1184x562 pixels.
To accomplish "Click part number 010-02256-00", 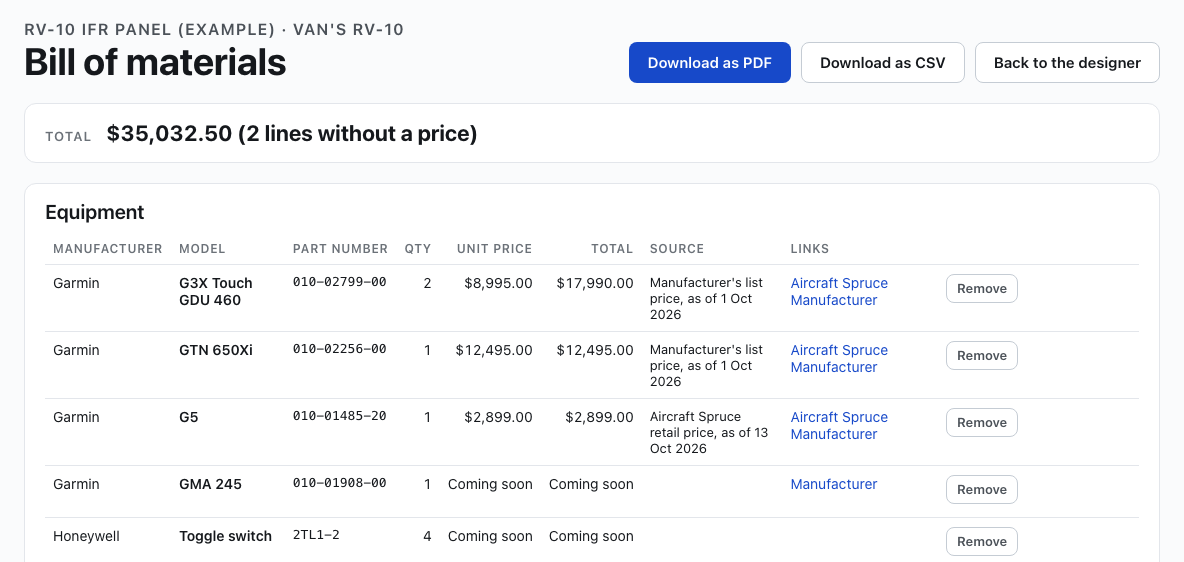I will (339, 349).
